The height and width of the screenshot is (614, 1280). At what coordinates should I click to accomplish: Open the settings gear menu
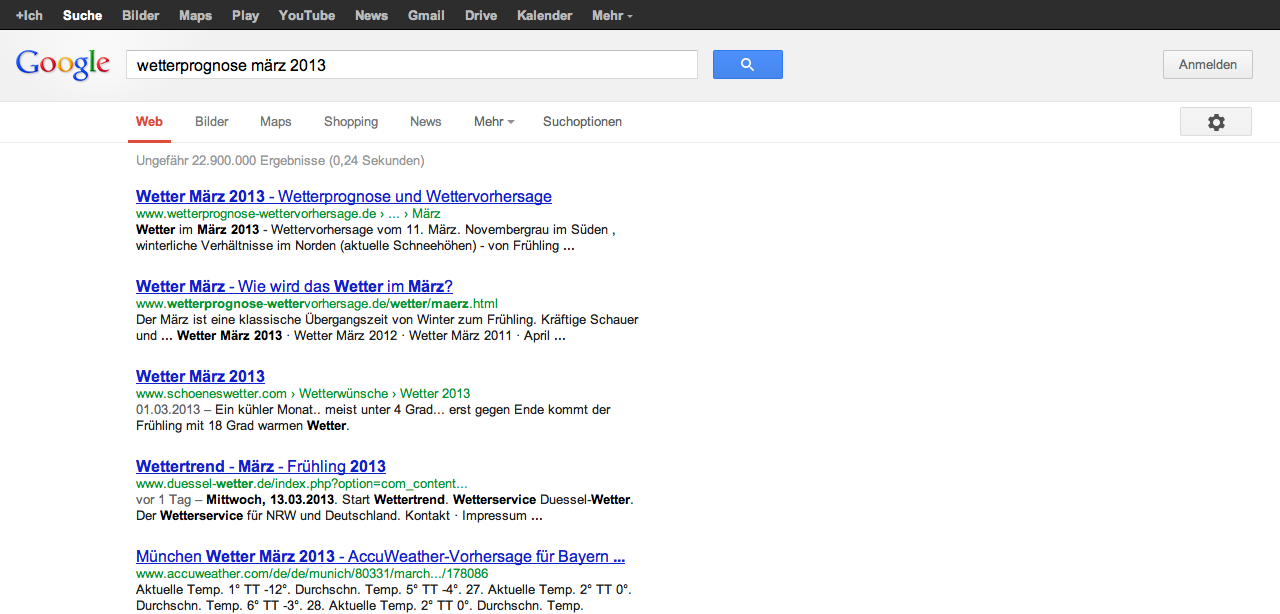pyautogui.click(x=1215, y=122)
